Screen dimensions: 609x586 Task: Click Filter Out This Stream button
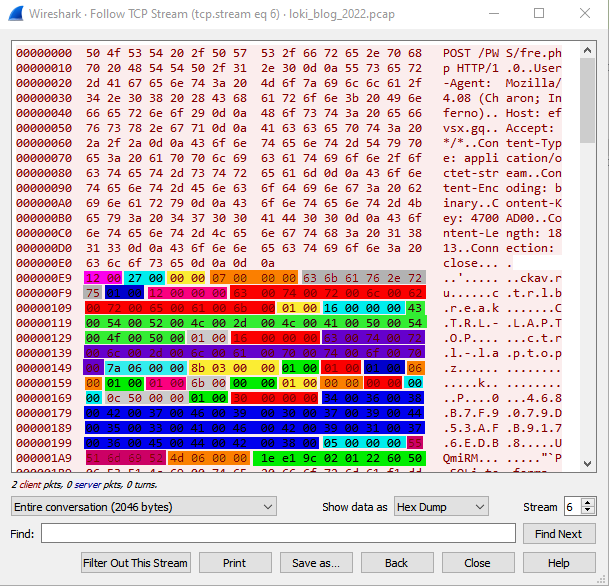point(135,563)
